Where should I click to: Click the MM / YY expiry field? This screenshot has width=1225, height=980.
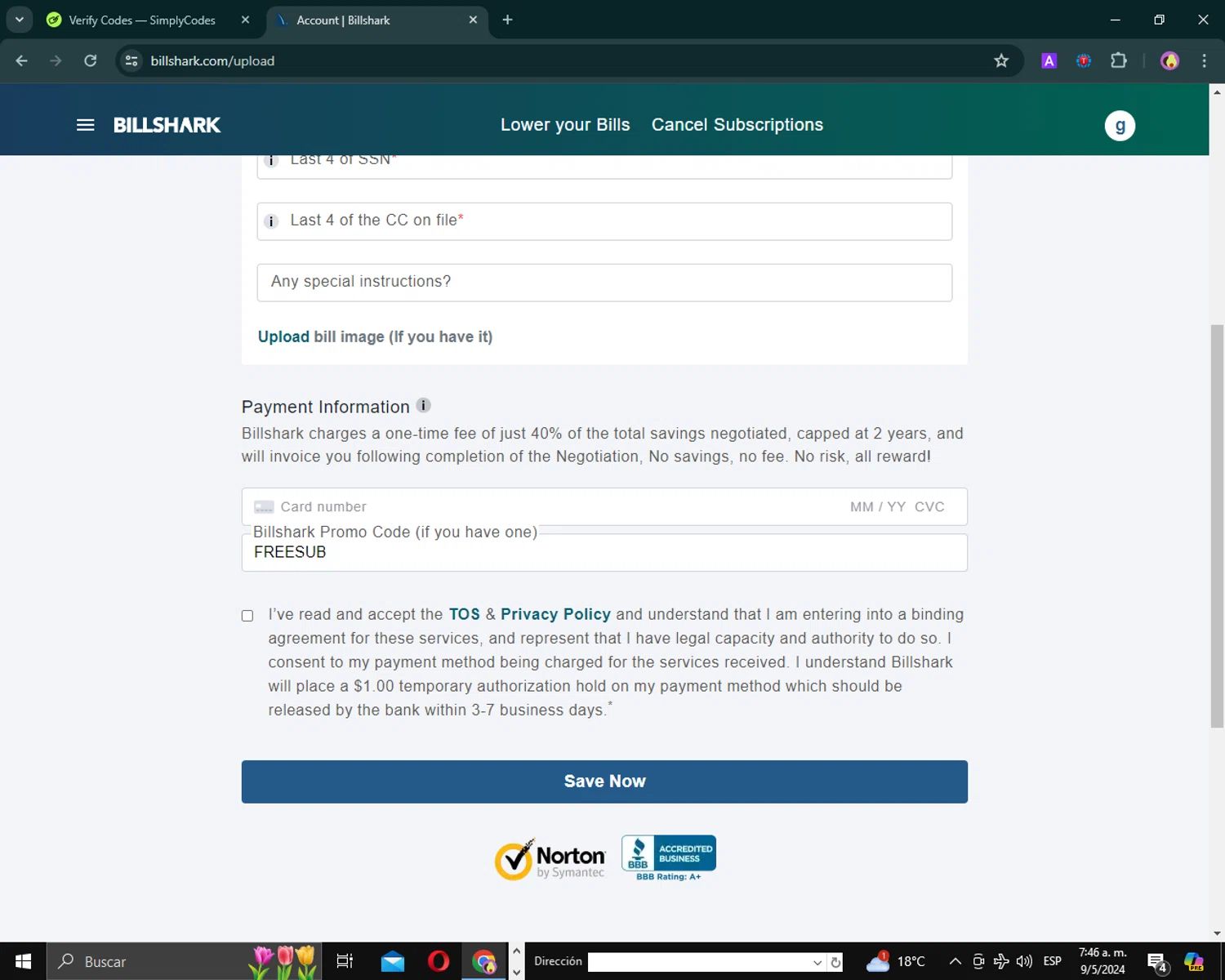878,507
